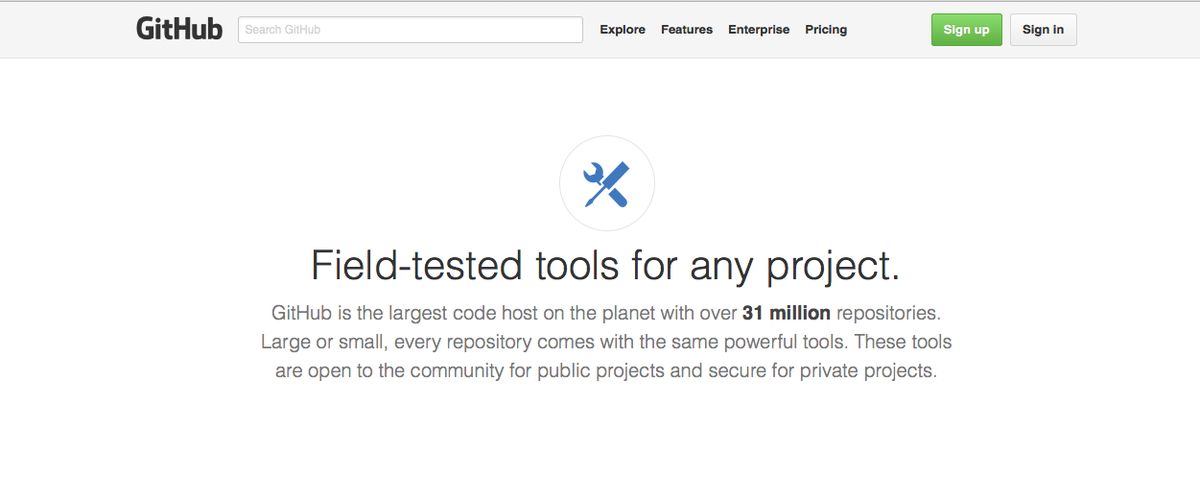Open the Enterprise navigation link
1200x499 pixels.
(x=759, y=30)
